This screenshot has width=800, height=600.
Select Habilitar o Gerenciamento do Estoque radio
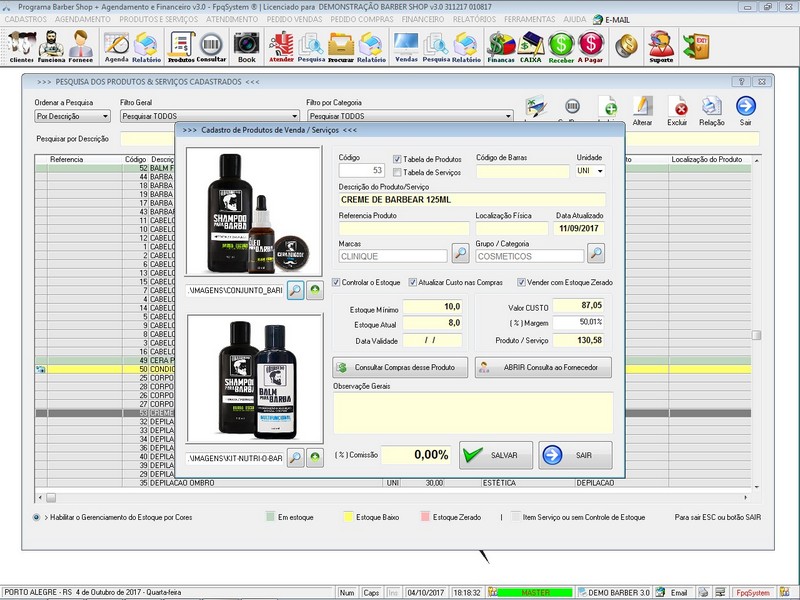(36, 517)
